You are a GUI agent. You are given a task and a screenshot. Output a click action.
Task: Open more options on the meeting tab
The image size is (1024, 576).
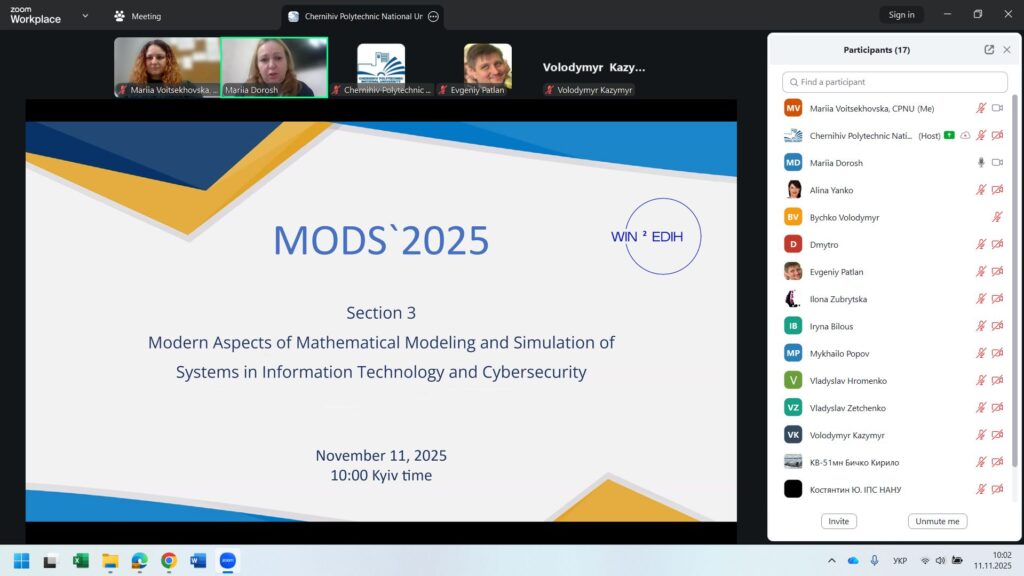(x=433, y=16)
